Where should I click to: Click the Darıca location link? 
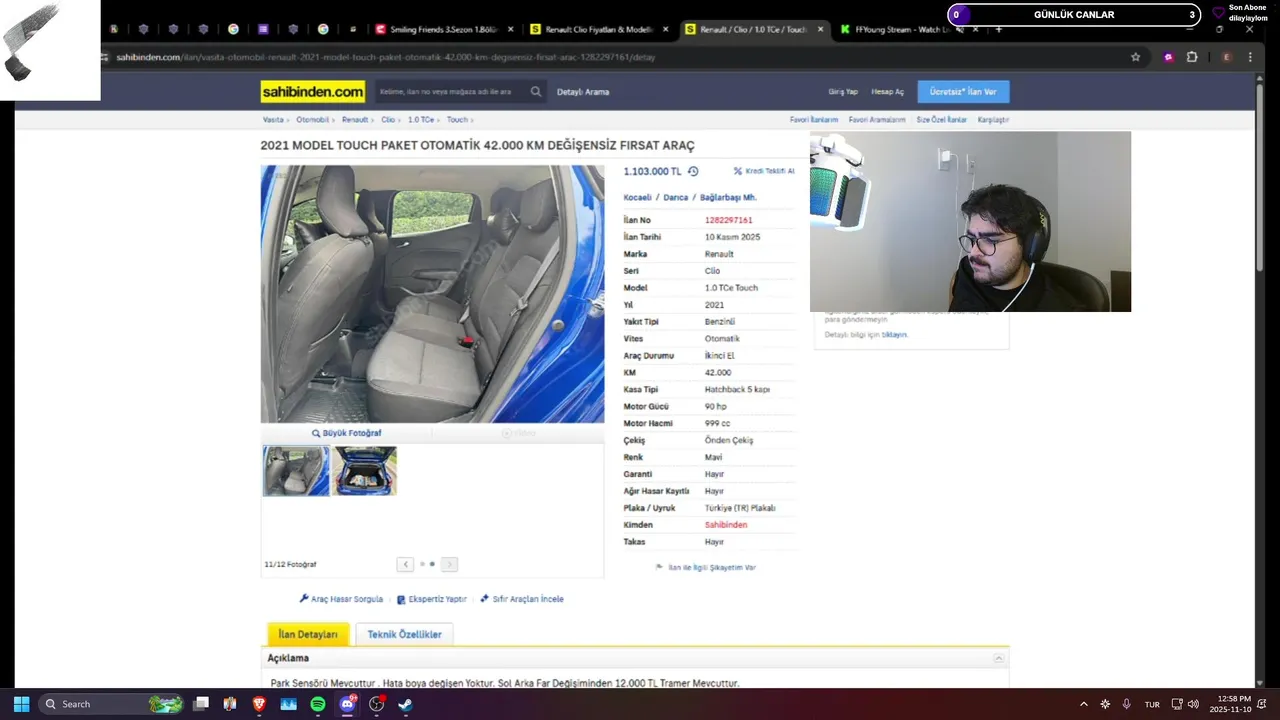click(x=676, y=197)
